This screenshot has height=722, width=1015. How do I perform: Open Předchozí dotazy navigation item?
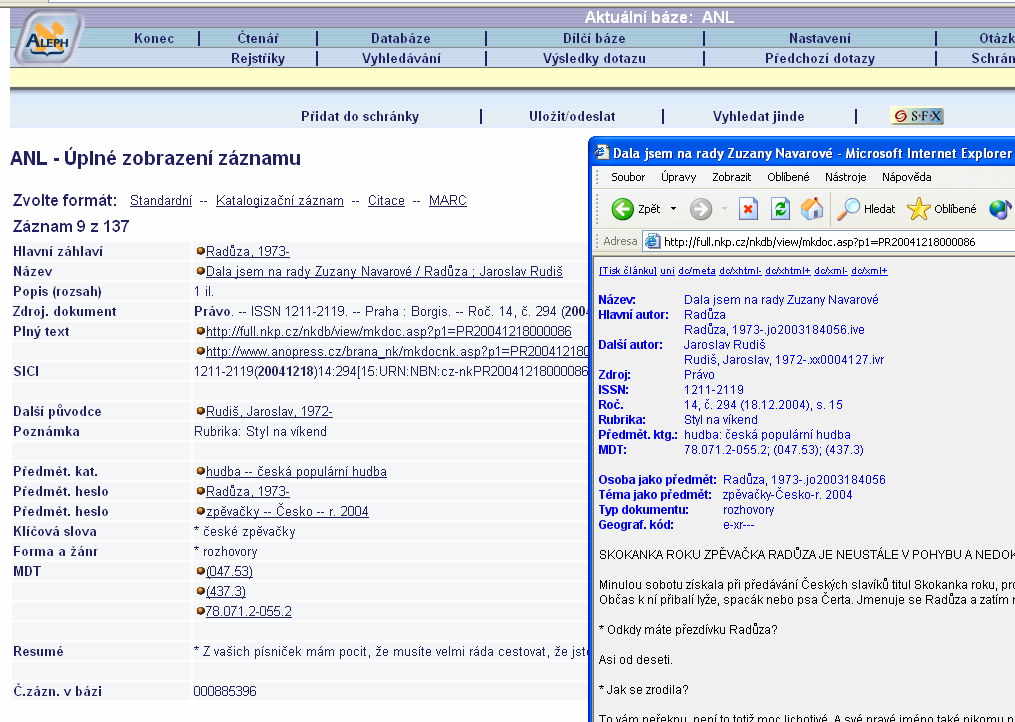[x=820, y=58]
